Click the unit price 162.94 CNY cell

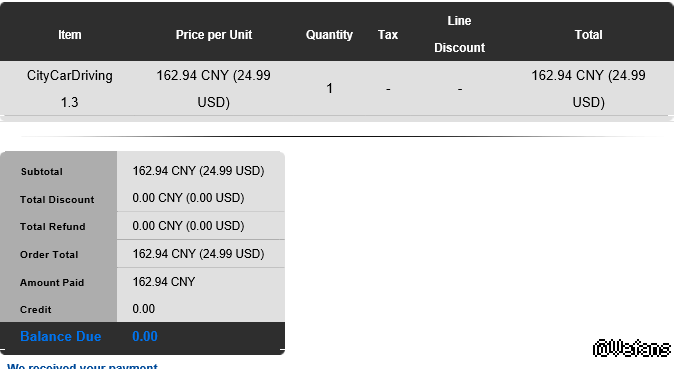pos(214,89)
